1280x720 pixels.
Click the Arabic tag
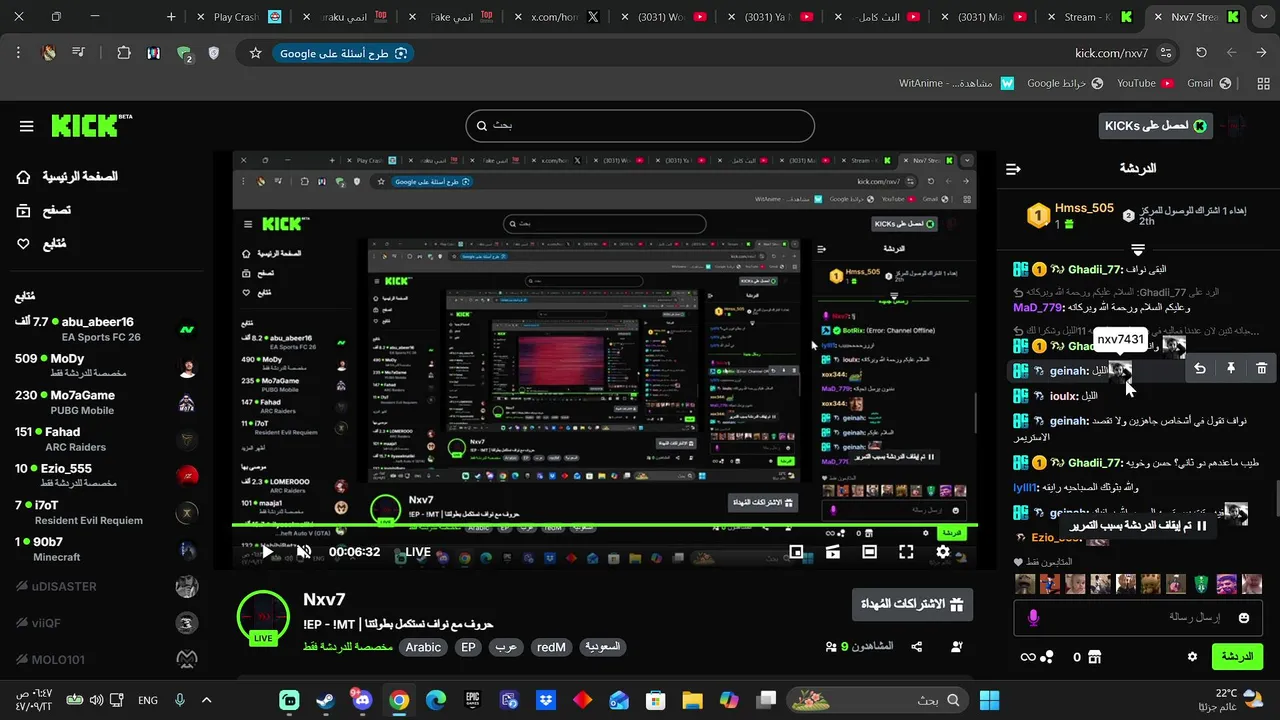tap(423, 647)
